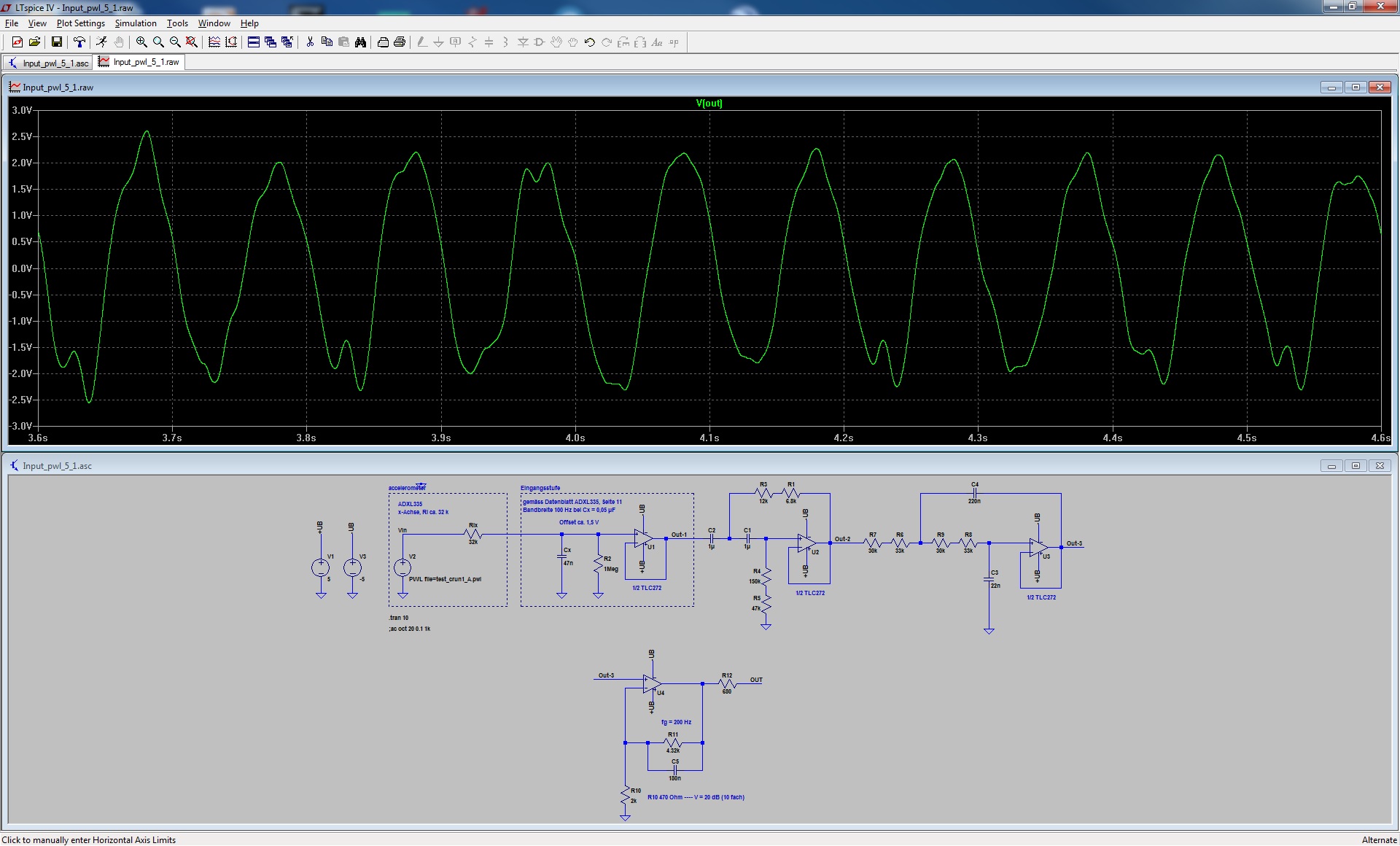Screen dimensions: 1400x846
Task: Click the Cascade windows icon
Action: point(271,42)
